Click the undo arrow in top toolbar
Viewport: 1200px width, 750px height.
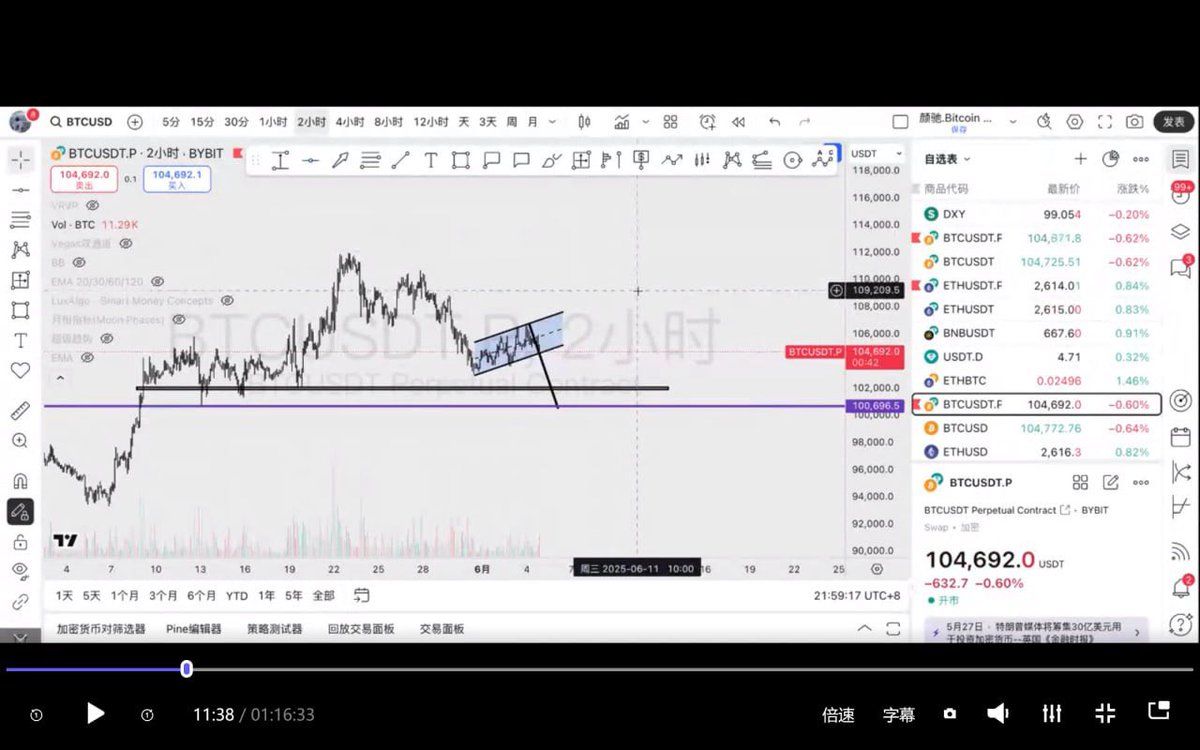click(x=774, y=122)
